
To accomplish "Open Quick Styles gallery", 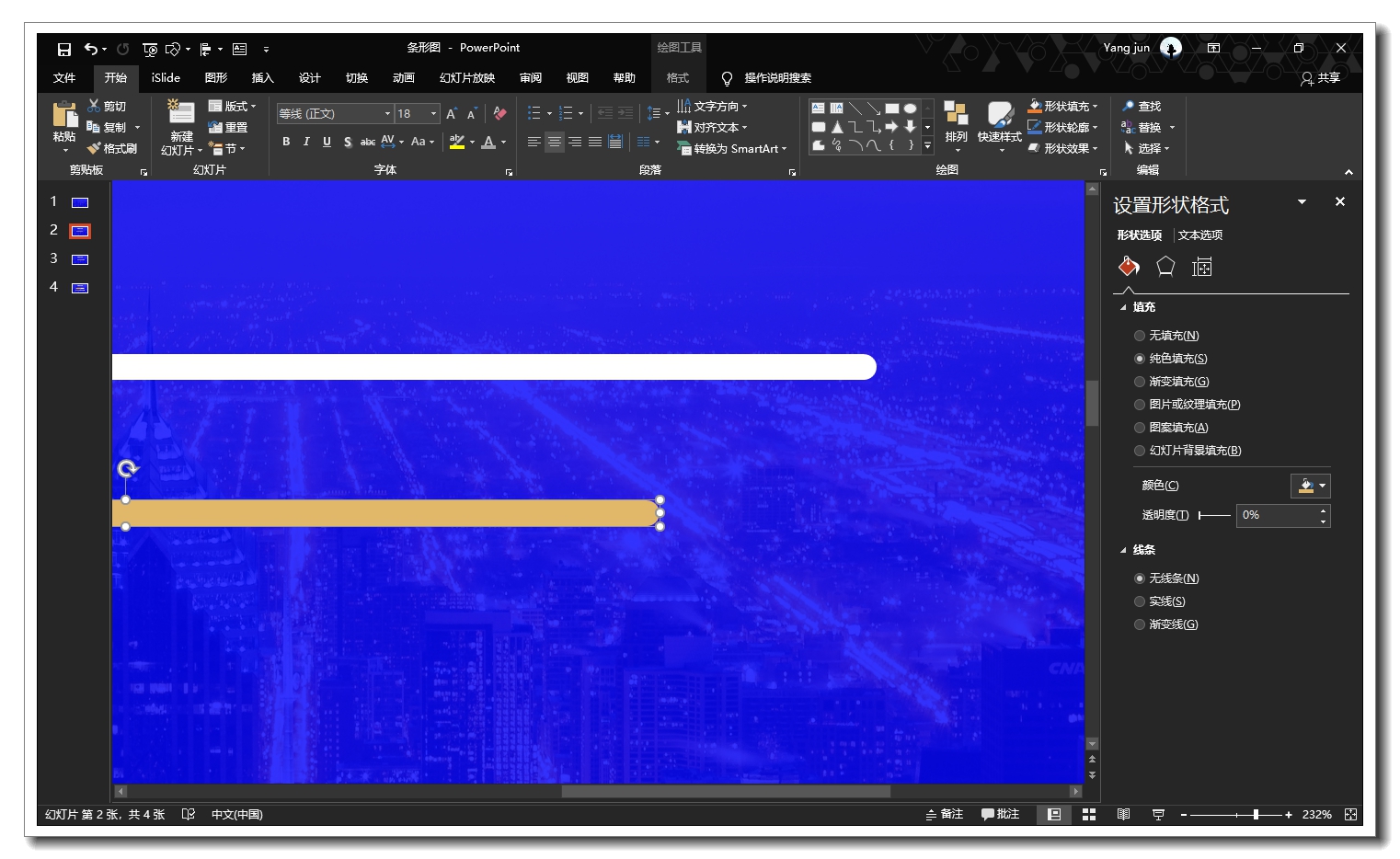I will (1000, 125).
